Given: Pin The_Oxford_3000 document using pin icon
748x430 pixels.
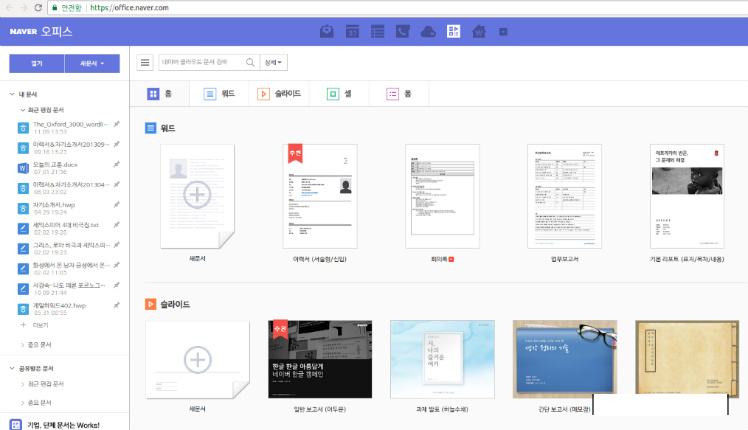Looking at the screenshot, I should (x=116, y=124).
